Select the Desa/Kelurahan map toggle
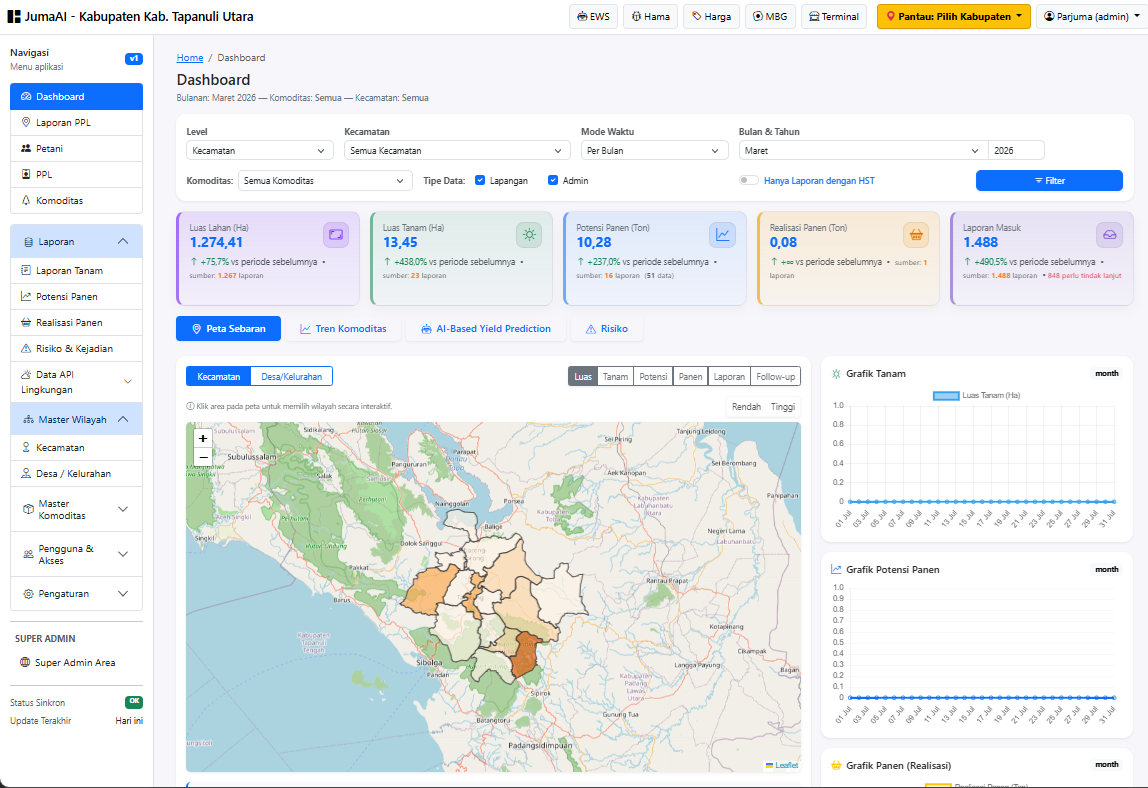Screen dimensions: 1148x788 click(x=291, y=376)
